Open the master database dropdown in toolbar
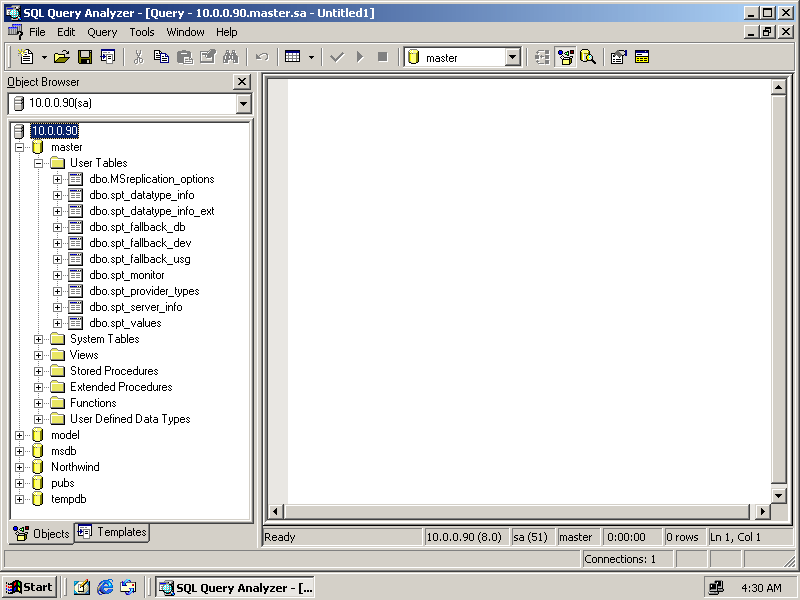Image resolution: width=800 pixels, height=600 pixels. coord(512,57)
